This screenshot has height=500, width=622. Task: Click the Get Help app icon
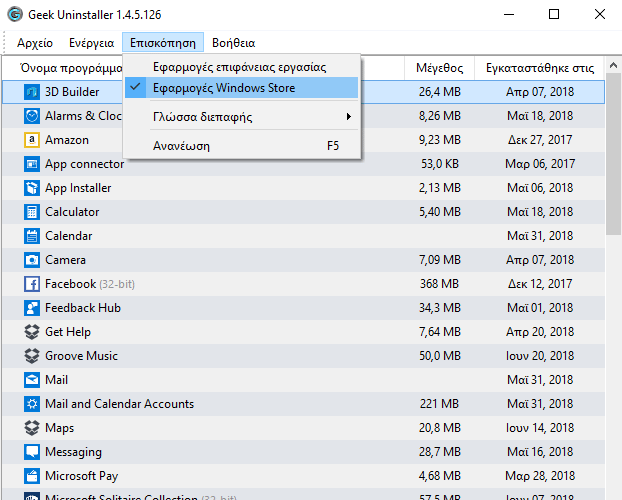pyautogui.click(x=32, y=332)
